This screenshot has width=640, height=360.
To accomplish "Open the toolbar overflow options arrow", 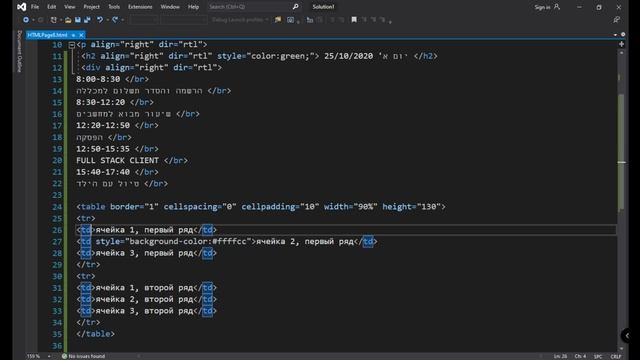I will [390, 21].
